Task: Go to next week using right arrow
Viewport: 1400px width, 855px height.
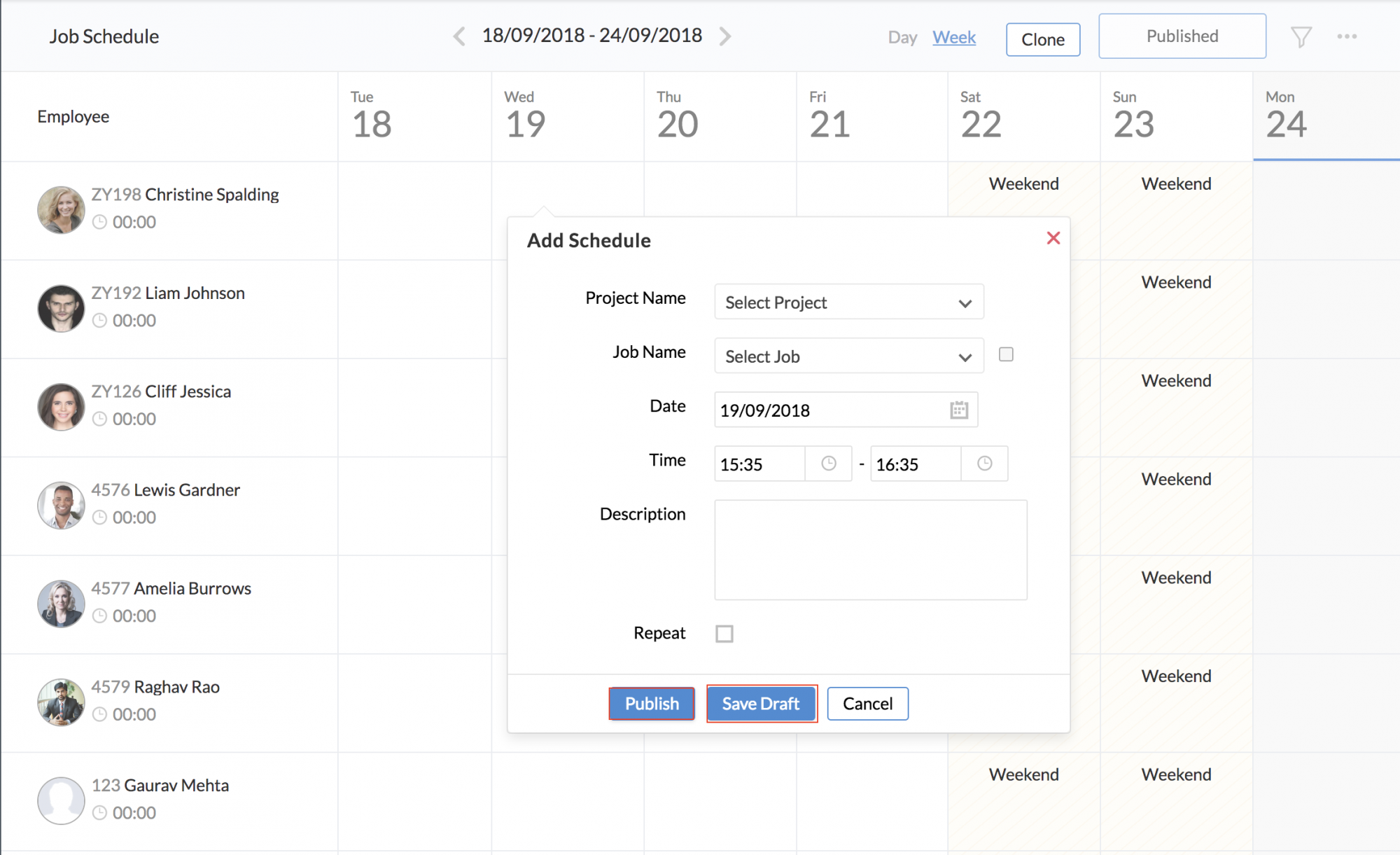Action: (x=725, y=36)
